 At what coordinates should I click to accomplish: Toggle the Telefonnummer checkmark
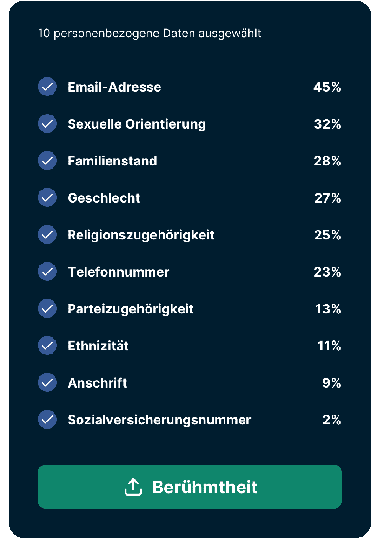(47, 272)
